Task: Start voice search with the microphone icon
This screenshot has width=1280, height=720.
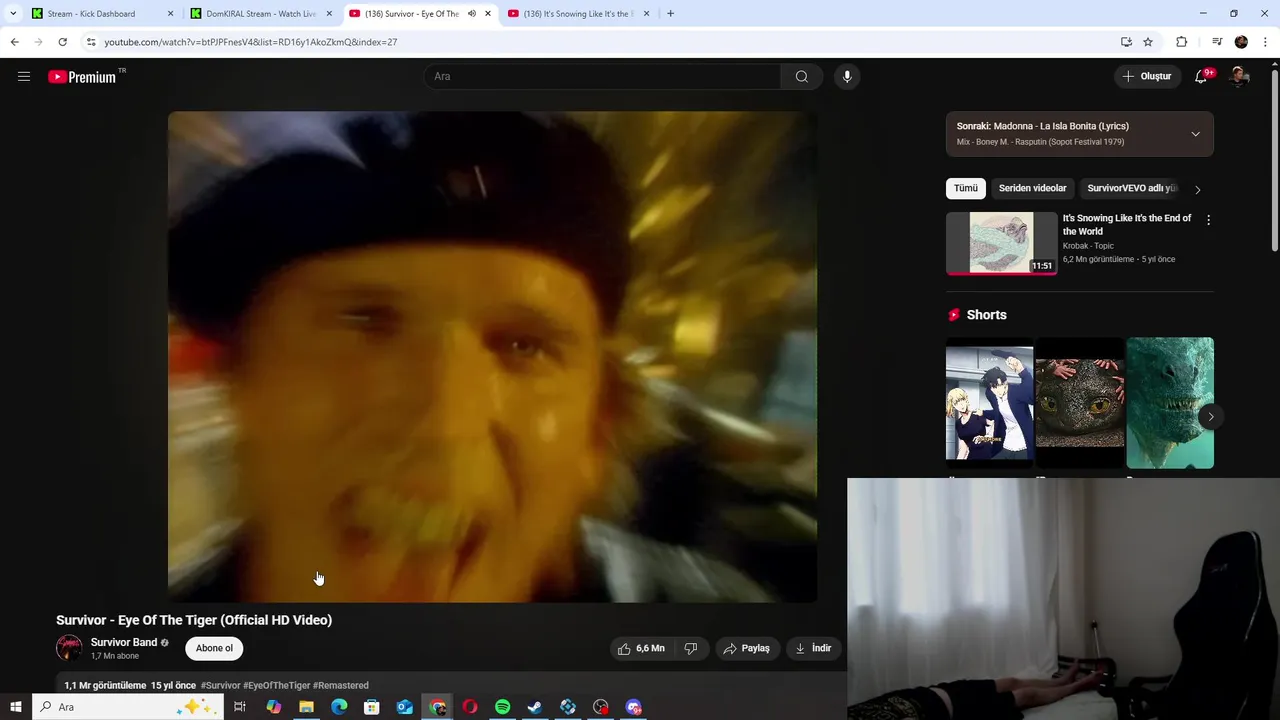Action: (847, 77)
